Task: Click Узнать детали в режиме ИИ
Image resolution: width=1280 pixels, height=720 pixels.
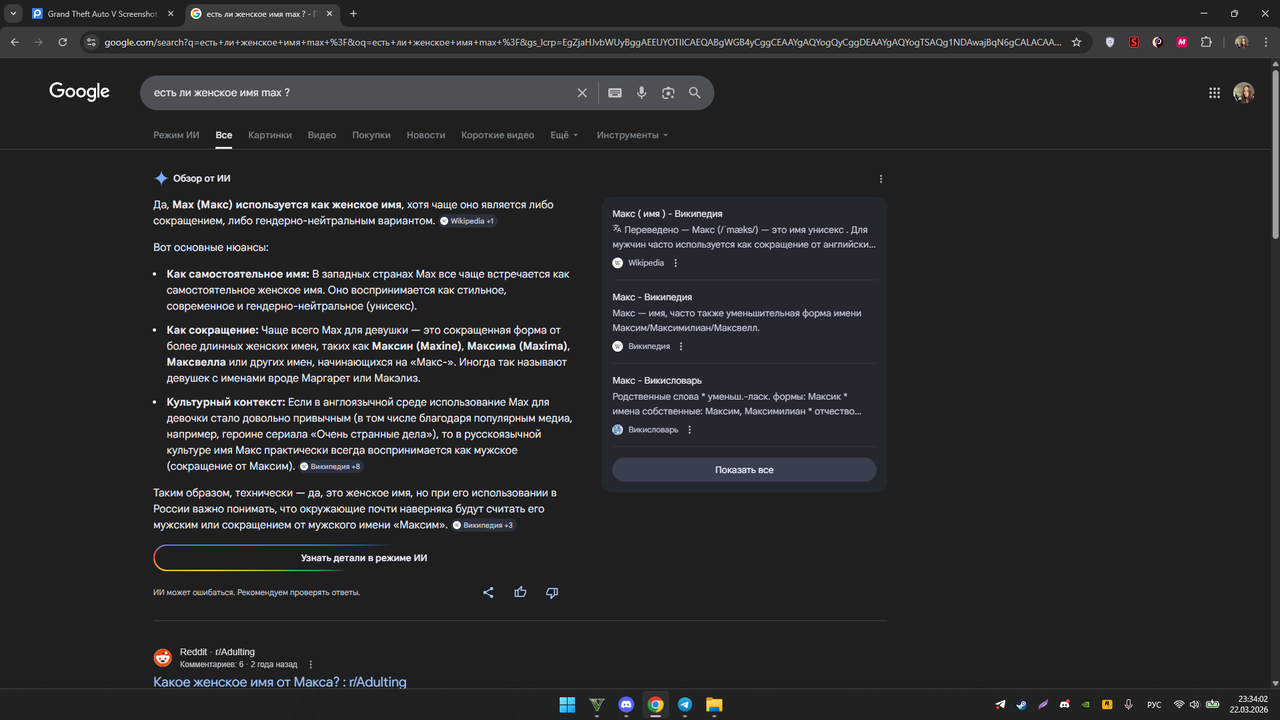Action: [x=364, y=558]
